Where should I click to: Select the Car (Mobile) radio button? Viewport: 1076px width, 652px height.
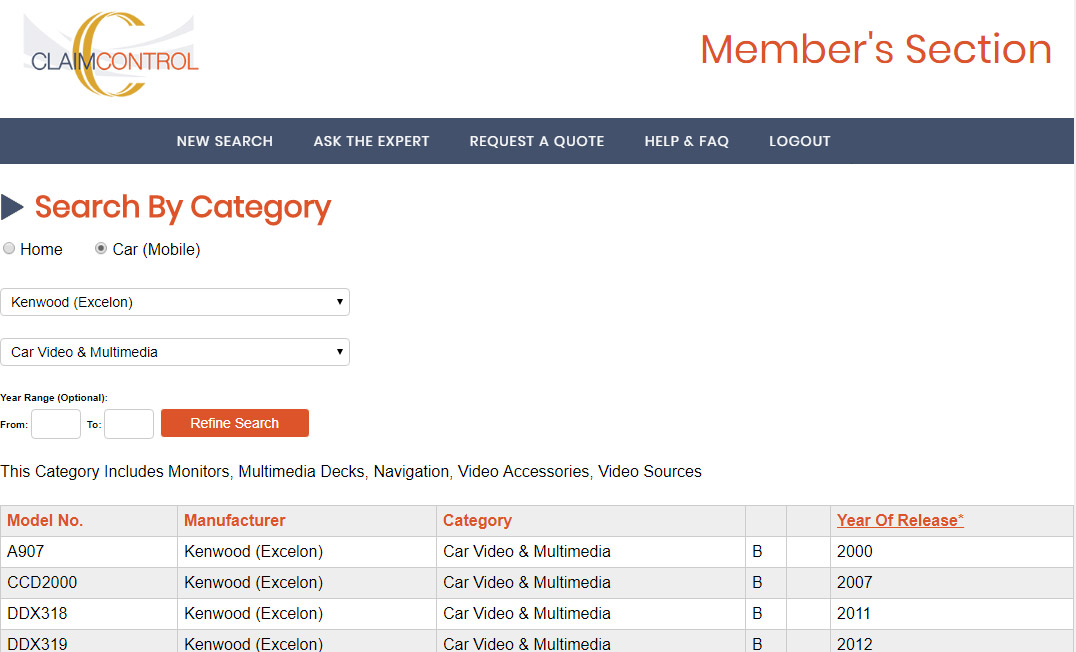pyautogui.click(x=101, y=248)
